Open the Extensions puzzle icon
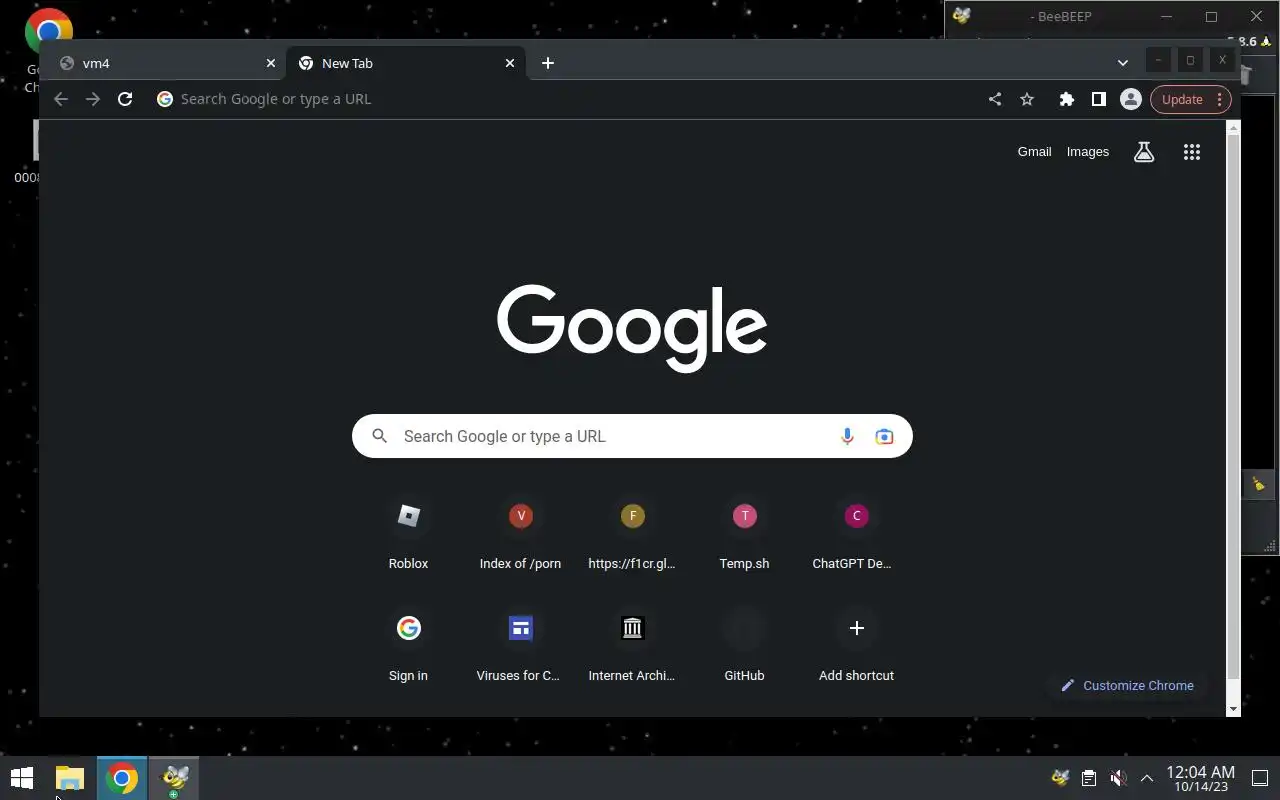1280x800 pixels. 1067,99
